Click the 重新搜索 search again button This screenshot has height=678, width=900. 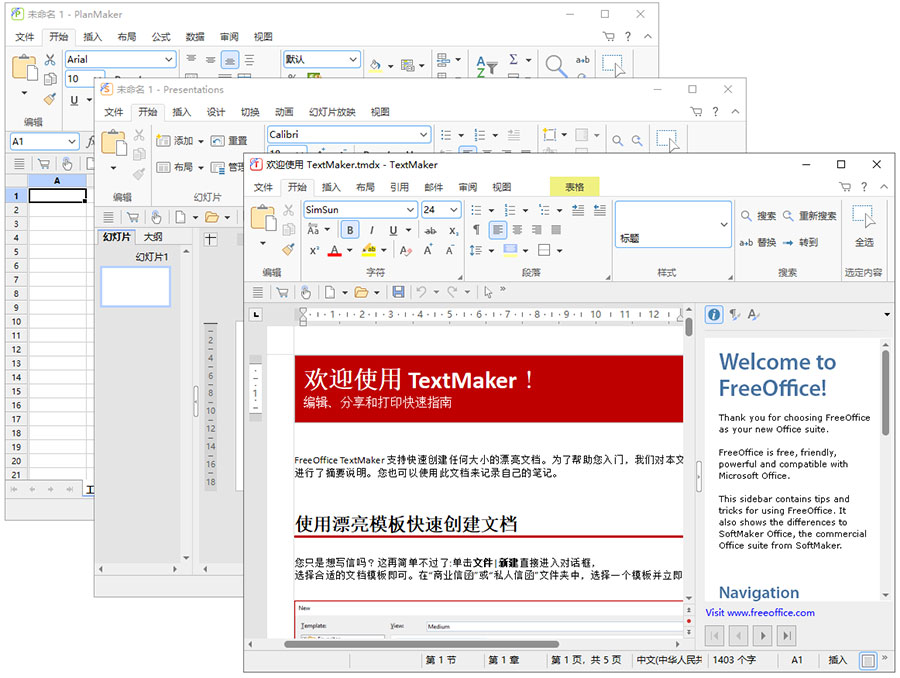(x=810, y=216)
